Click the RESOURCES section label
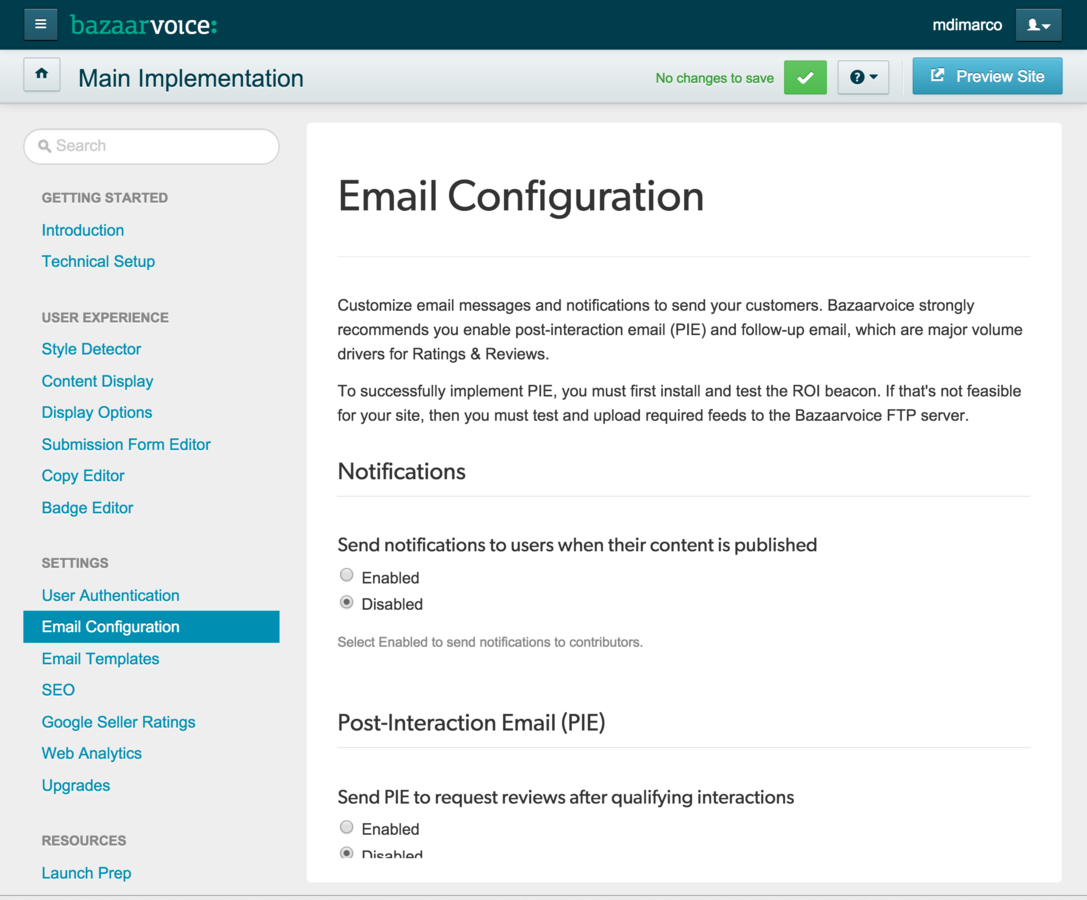The height and width of the screenshot is (900, 1087). (x=84, y=841)
